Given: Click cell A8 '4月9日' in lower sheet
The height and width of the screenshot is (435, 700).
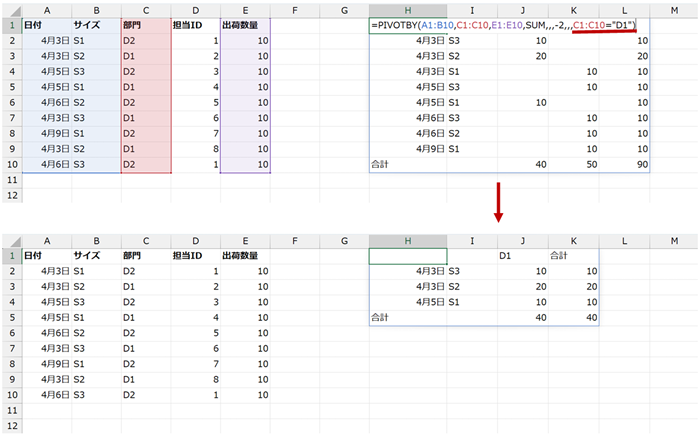Looking at the screenshot, I should tap(47, 364).
